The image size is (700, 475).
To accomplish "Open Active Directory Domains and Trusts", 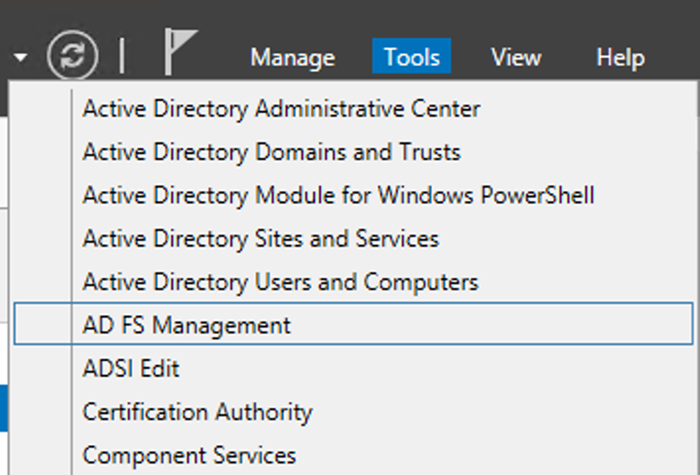I will click(x=271, y=153).
